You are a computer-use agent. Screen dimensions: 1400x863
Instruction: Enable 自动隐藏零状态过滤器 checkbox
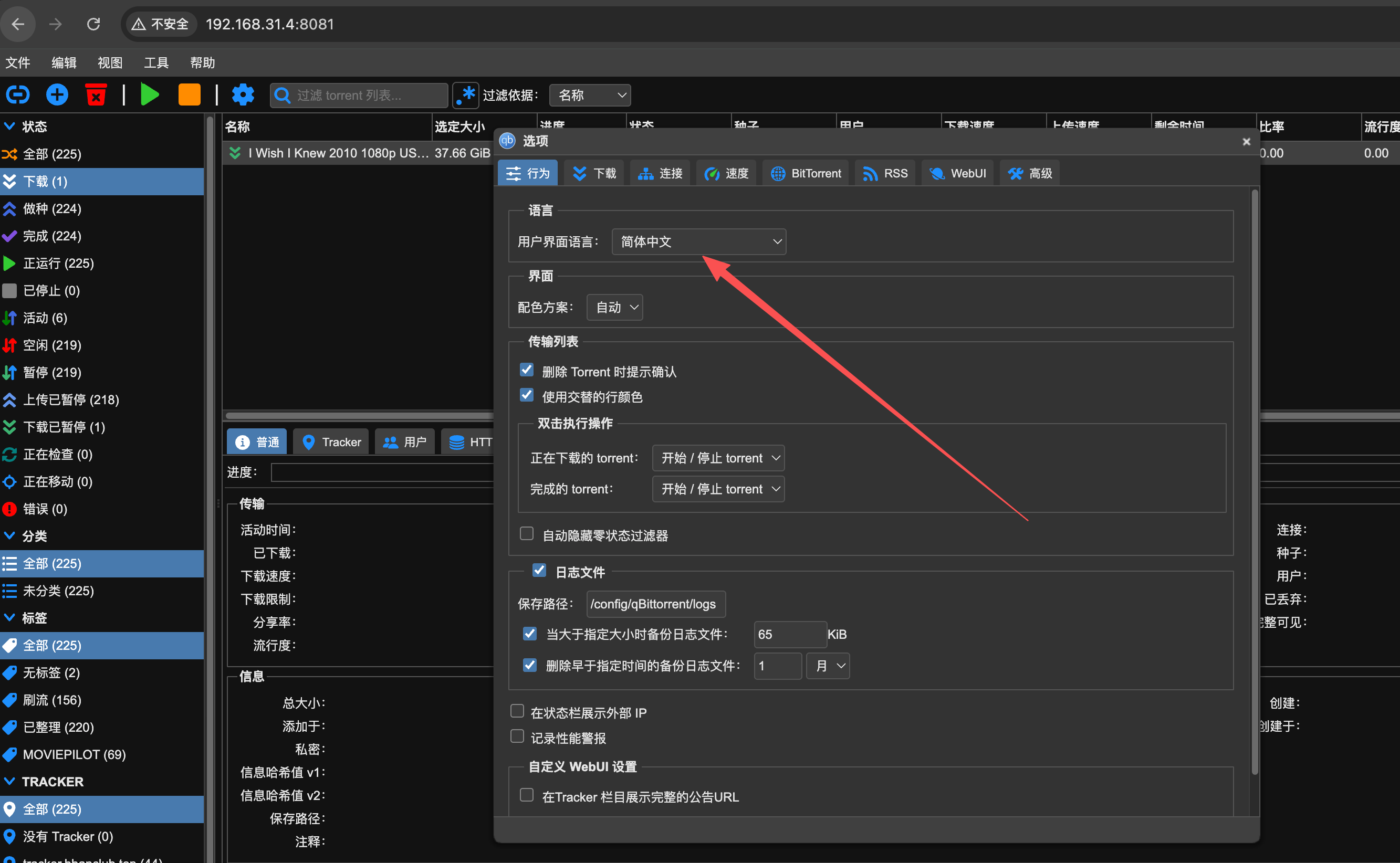pos(526,534)
